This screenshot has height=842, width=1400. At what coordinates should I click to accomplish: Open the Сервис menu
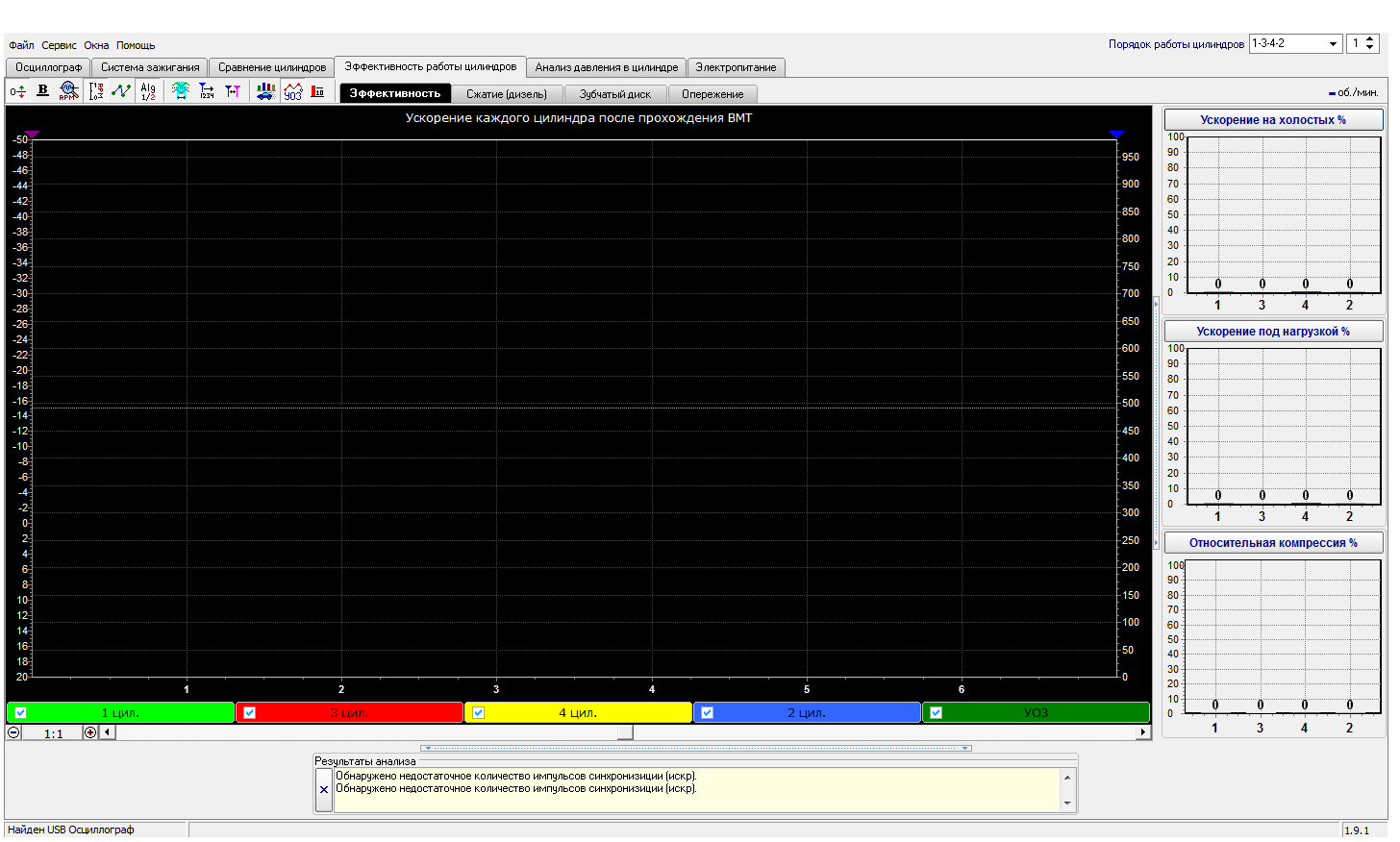59,45
